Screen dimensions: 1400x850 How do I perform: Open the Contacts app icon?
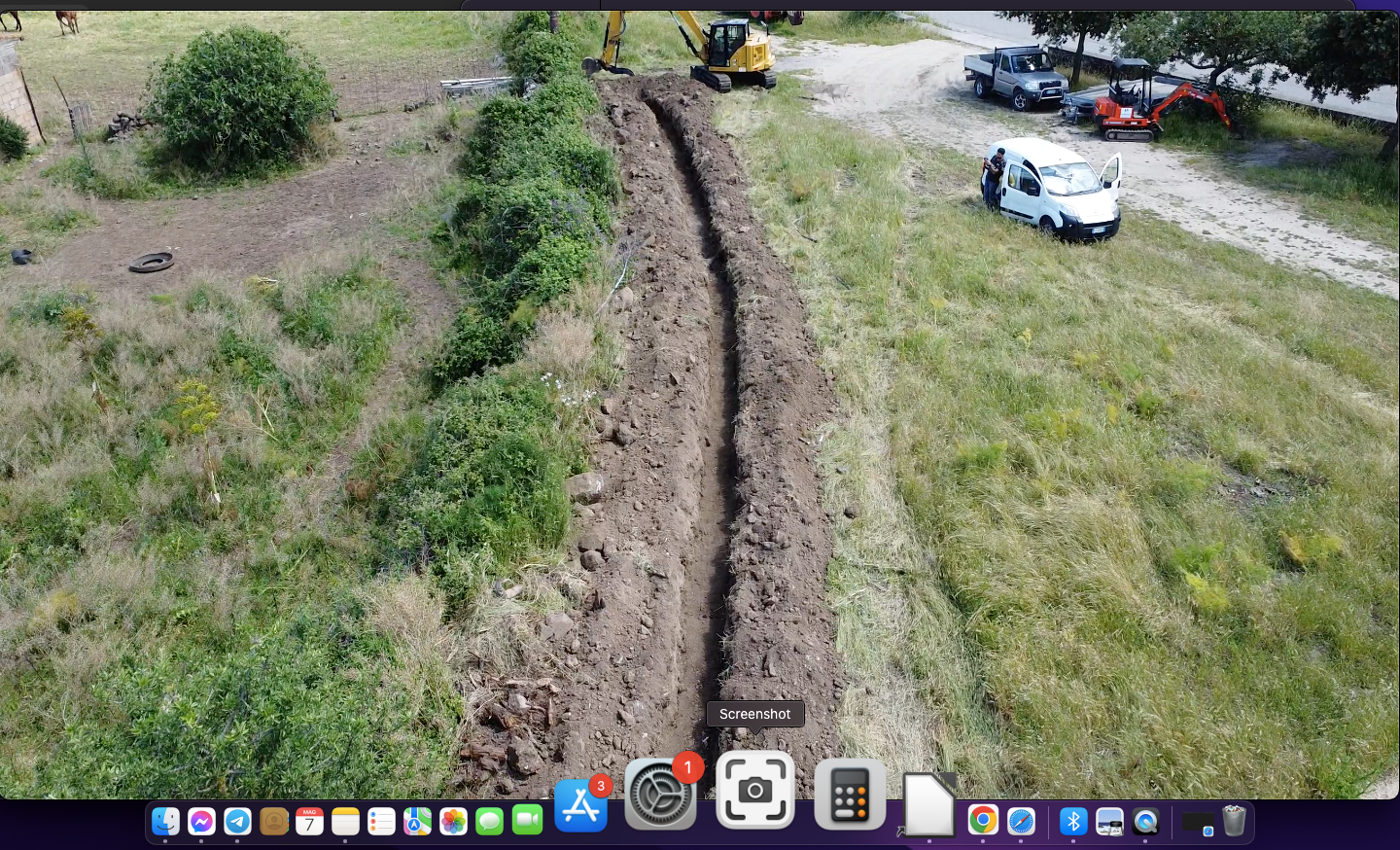[274, 822]
